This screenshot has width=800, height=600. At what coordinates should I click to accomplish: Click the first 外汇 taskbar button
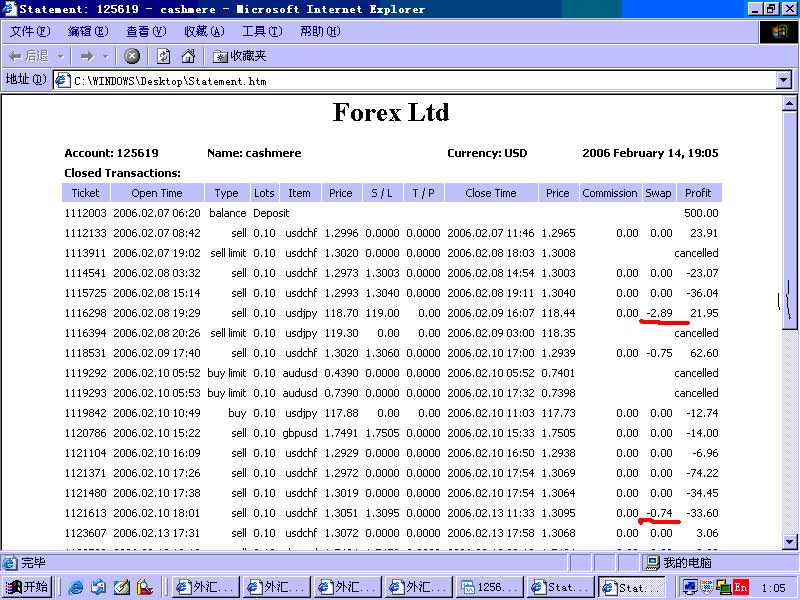(205, 588)
